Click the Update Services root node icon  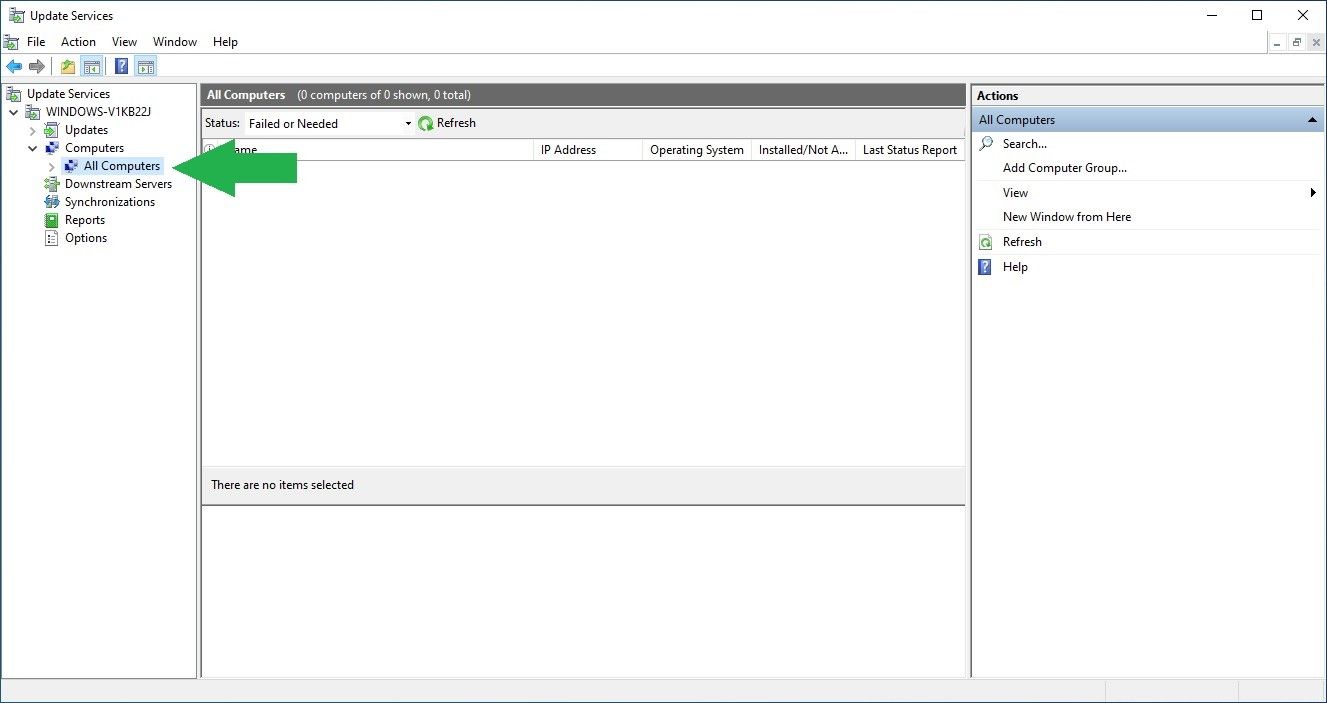(14, 94)
